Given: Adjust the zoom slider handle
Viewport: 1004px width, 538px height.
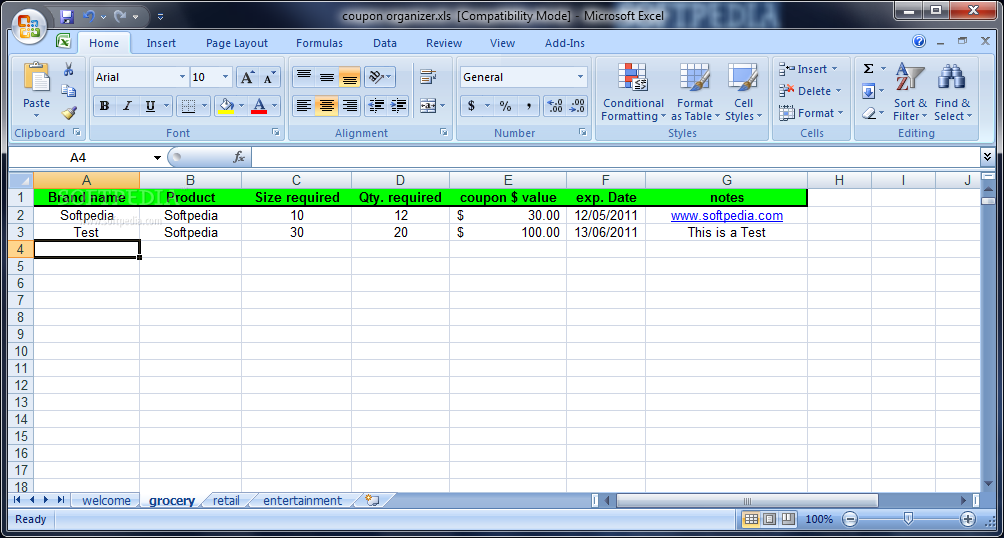Looking at the screenshot, I should tap(908, 518).
